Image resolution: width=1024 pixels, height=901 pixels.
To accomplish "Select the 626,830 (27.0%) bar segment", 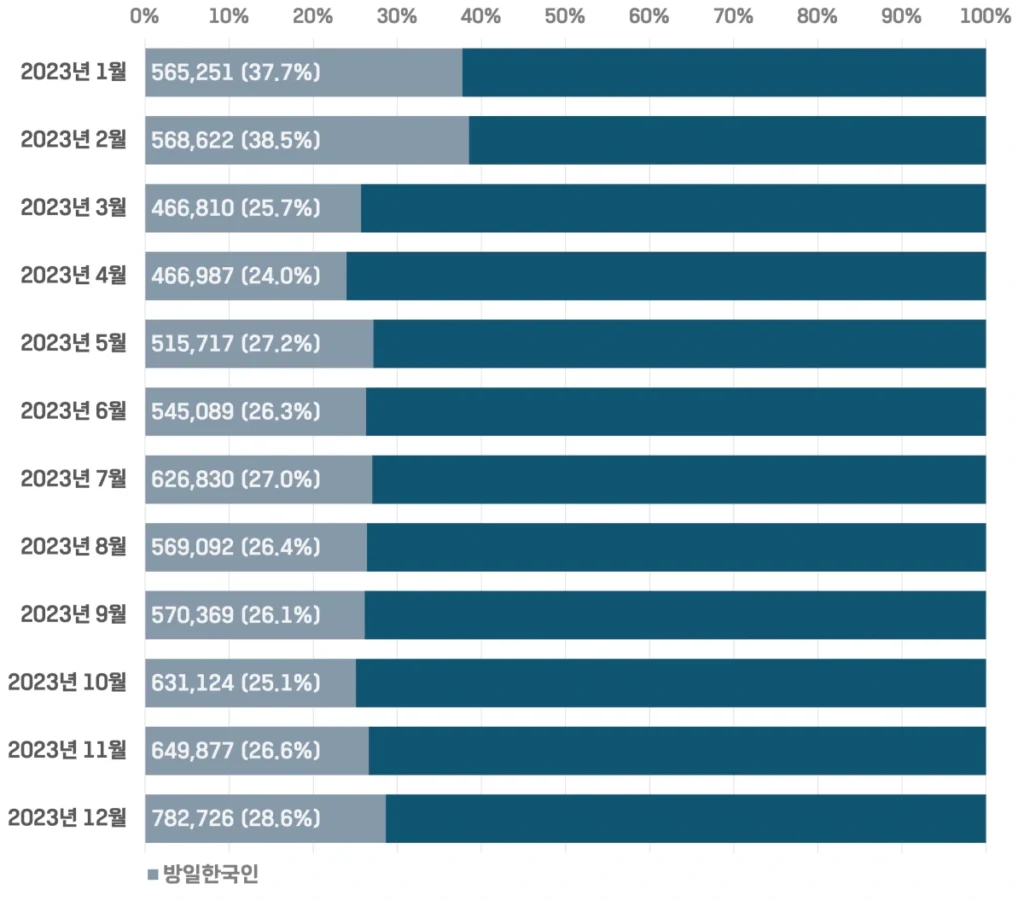I will pyautogui.click(x=258, y=479).
